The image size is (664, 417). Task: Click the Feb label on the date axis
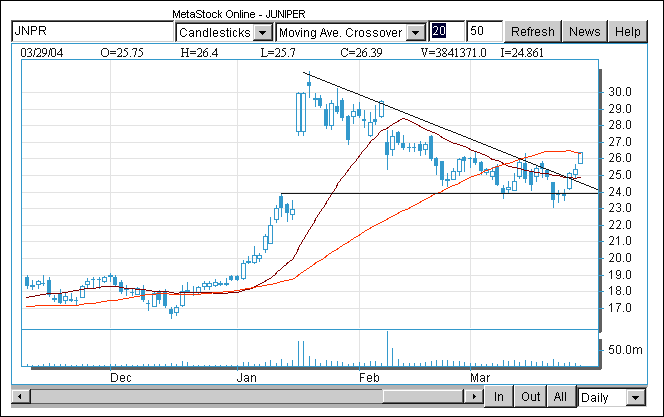point(369,378)
